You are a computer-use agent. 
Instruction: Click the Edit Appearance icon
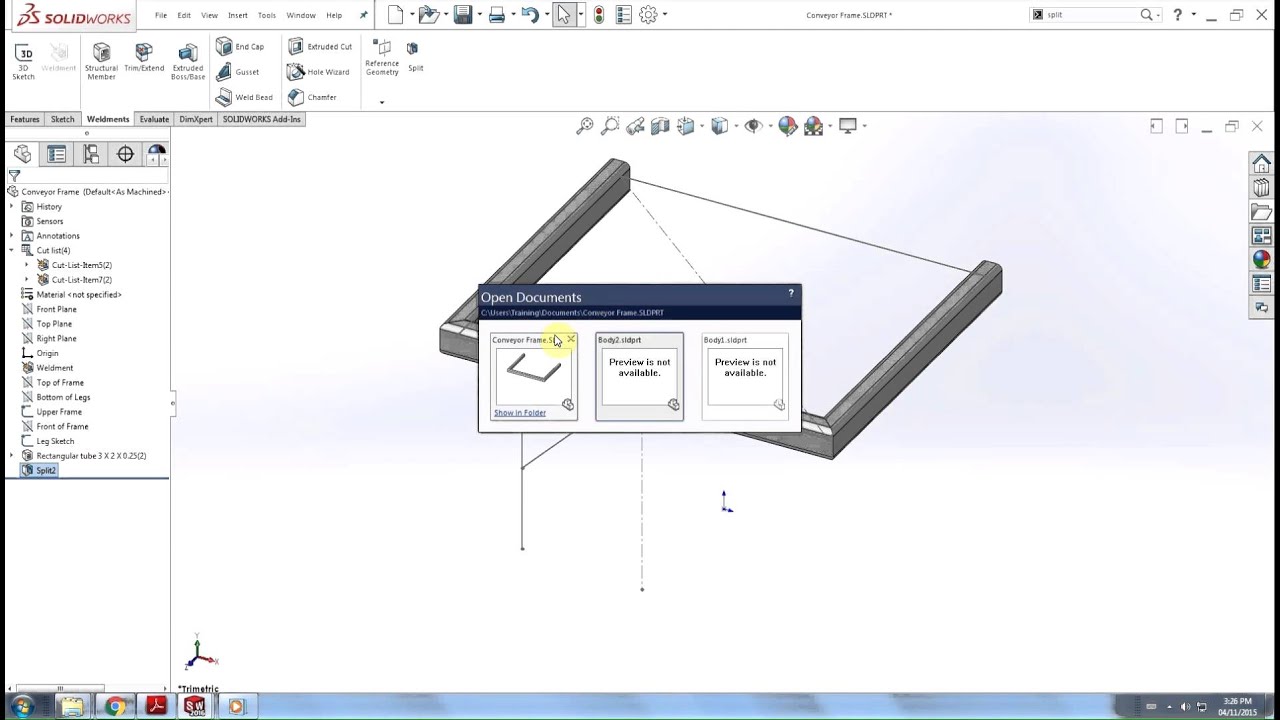pyautogui.click(x=788, y=126)
